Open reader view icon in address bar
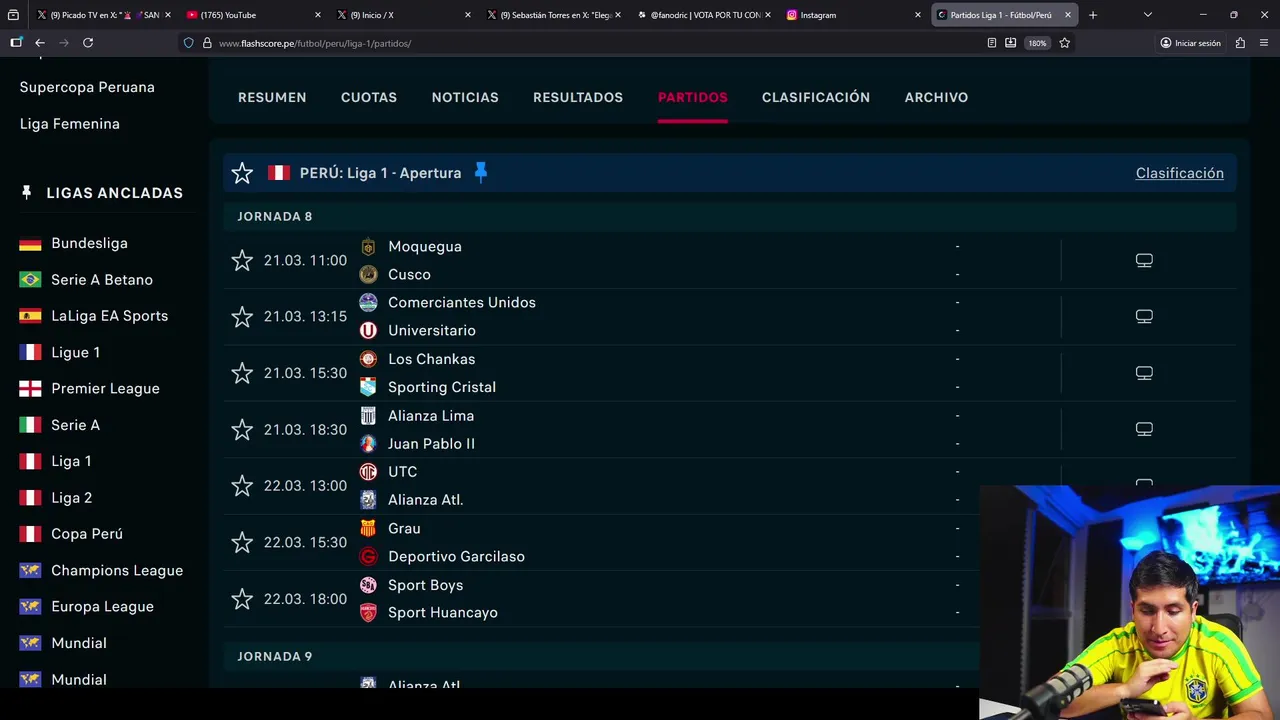 coord(991,43)
